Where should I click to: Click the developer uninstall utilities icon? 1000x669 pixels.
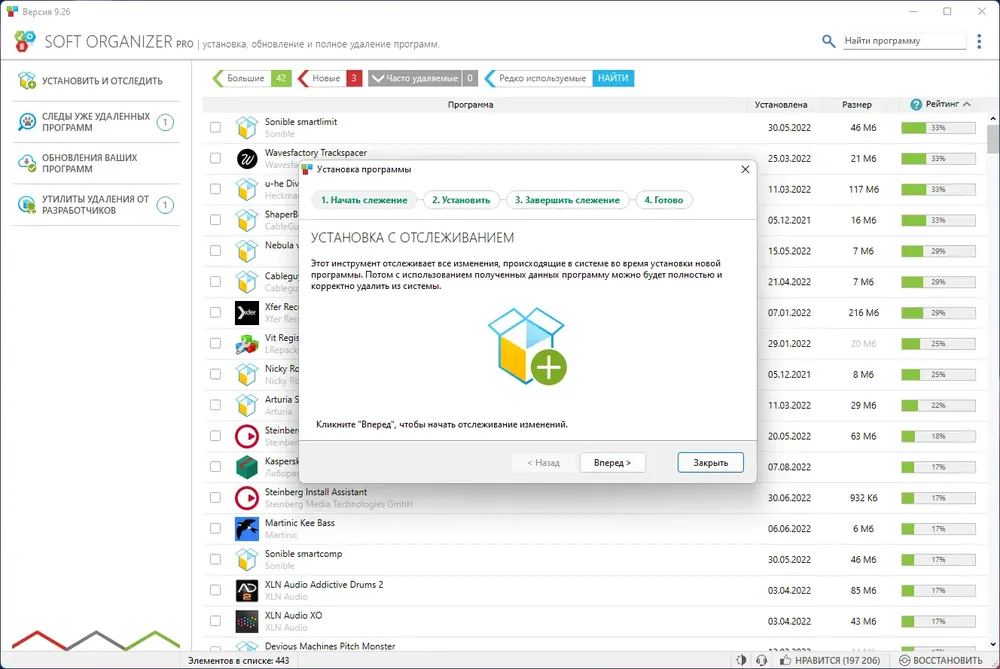[27, 205]
